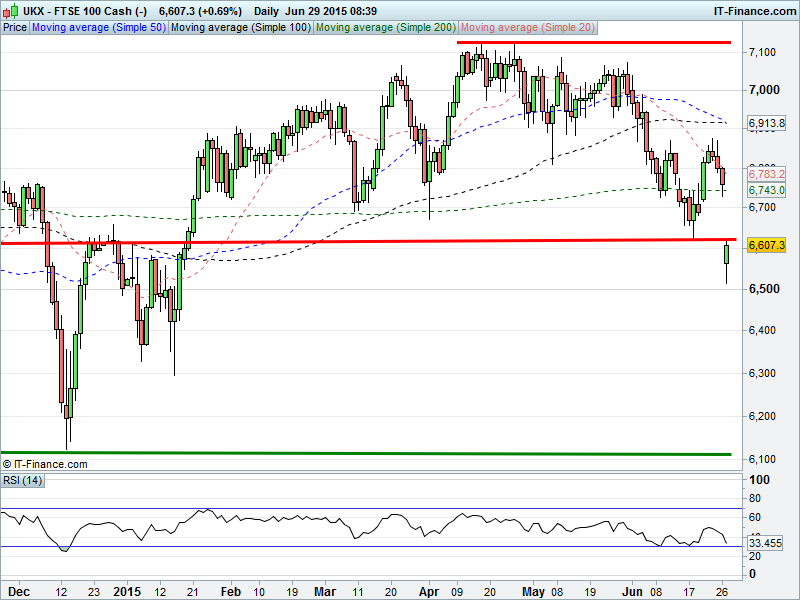Select the Price indicator tab
Viewport: 800px width, 600px height.
point(15,28)
